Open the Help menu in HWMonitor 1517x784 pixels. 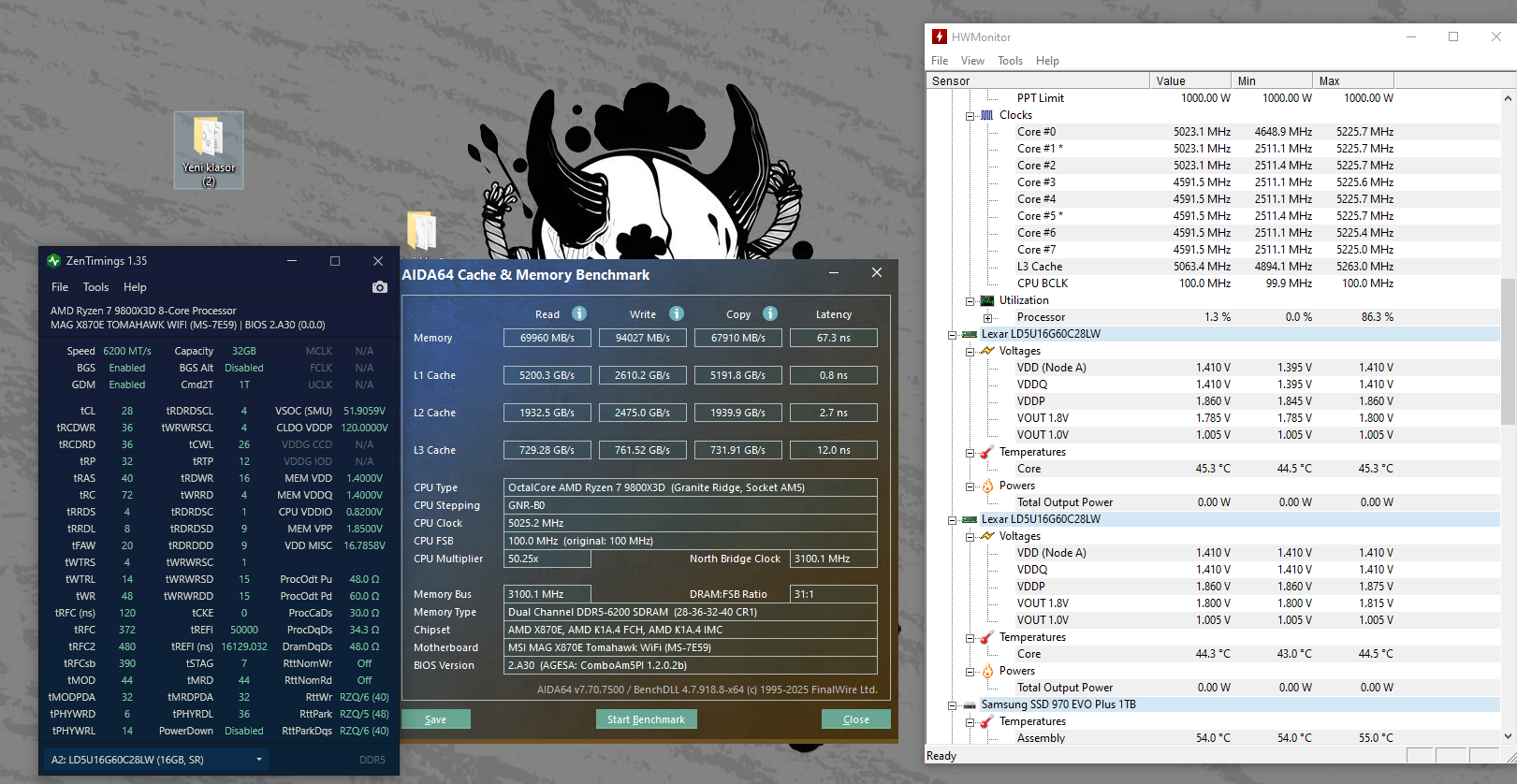tap(1047, 61)
